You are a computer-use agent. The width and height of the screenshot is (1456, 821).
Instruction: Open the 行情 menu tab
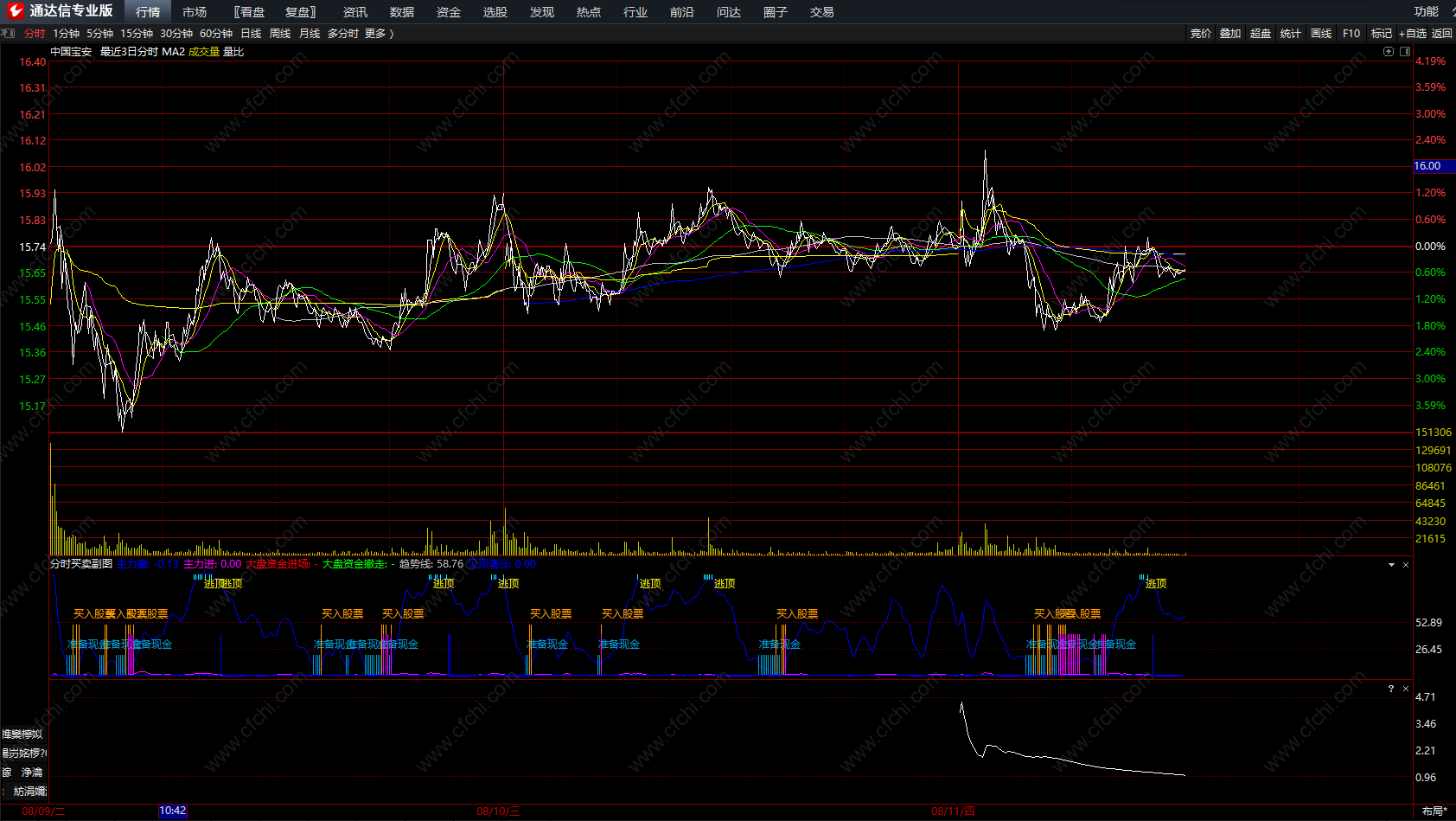(x=148, y=12)
